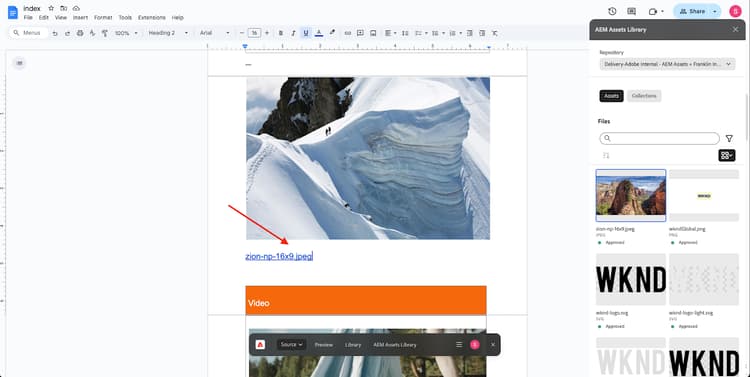Follow the zion-np-16x9.jpeg link
Image resolution: width=750 pixels, height=377 pixels.
[279, 256]
